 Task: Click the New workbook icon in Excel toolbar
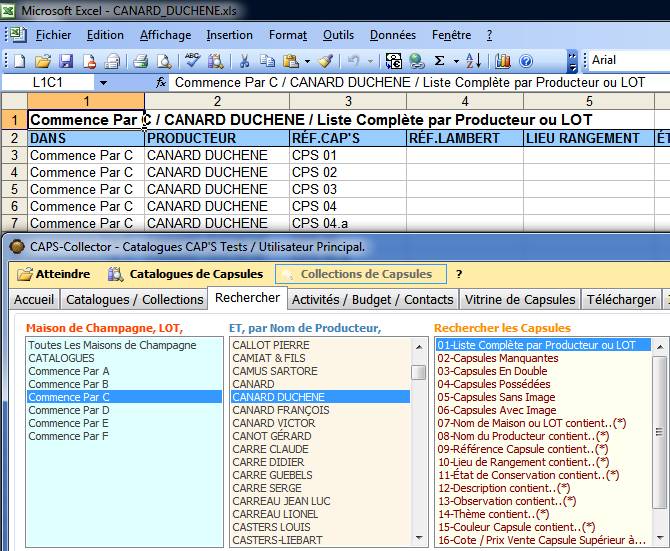19,62
